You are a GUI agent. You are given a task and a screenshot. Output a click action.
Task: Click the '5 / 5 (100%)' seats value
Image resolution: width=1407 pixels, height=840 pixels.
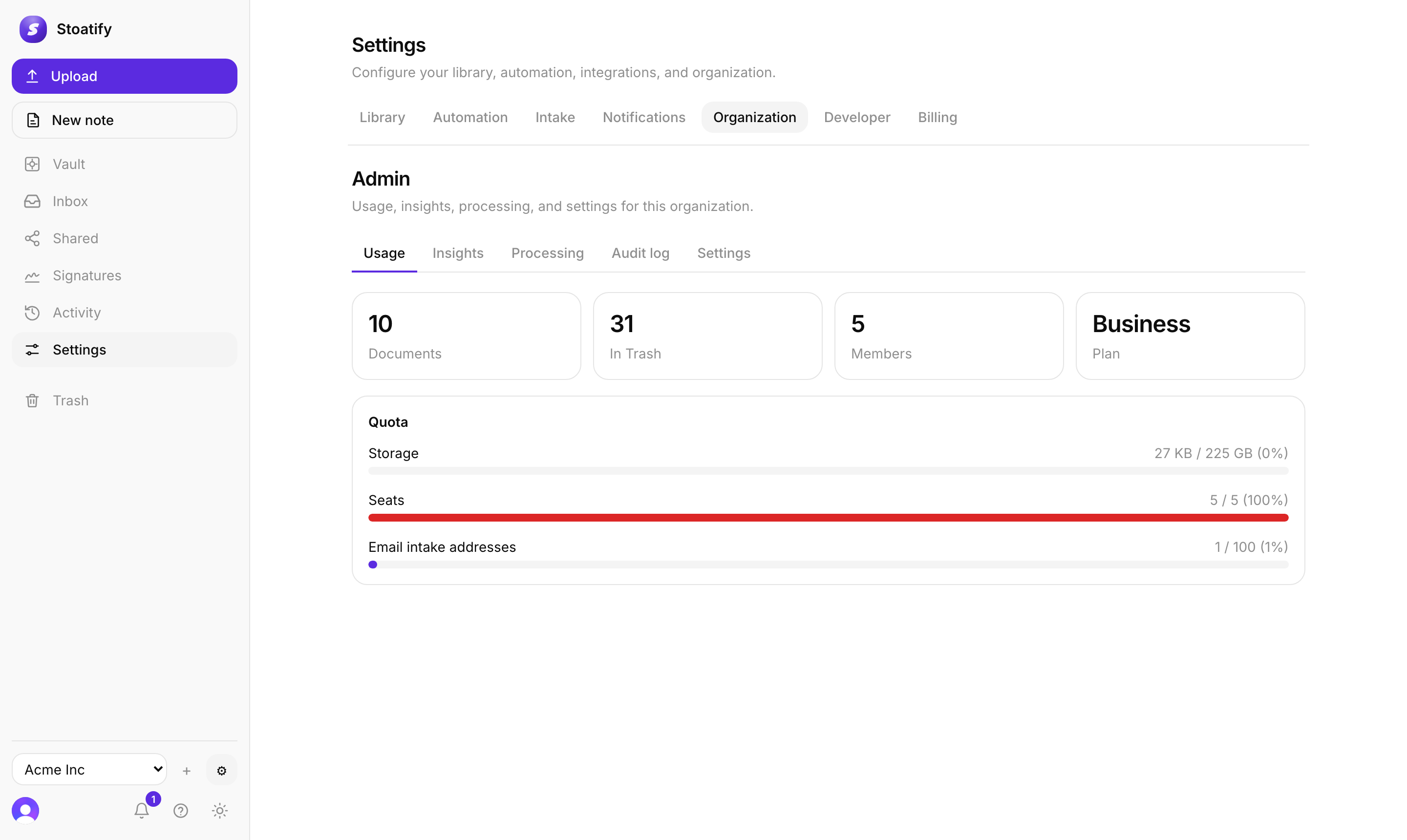tap(1249, 501)
